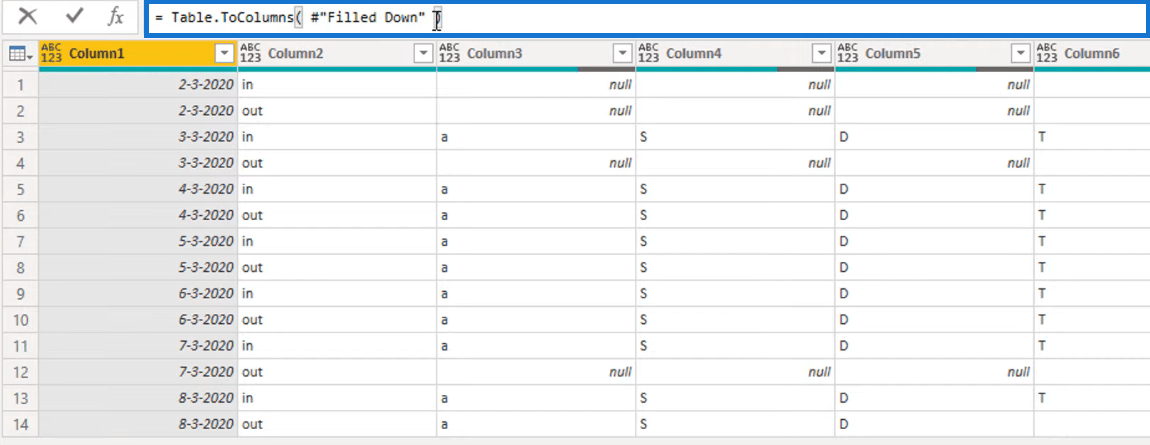Click the 'a' cell in row 10
Screen dimensions: 1150x445
537,320
